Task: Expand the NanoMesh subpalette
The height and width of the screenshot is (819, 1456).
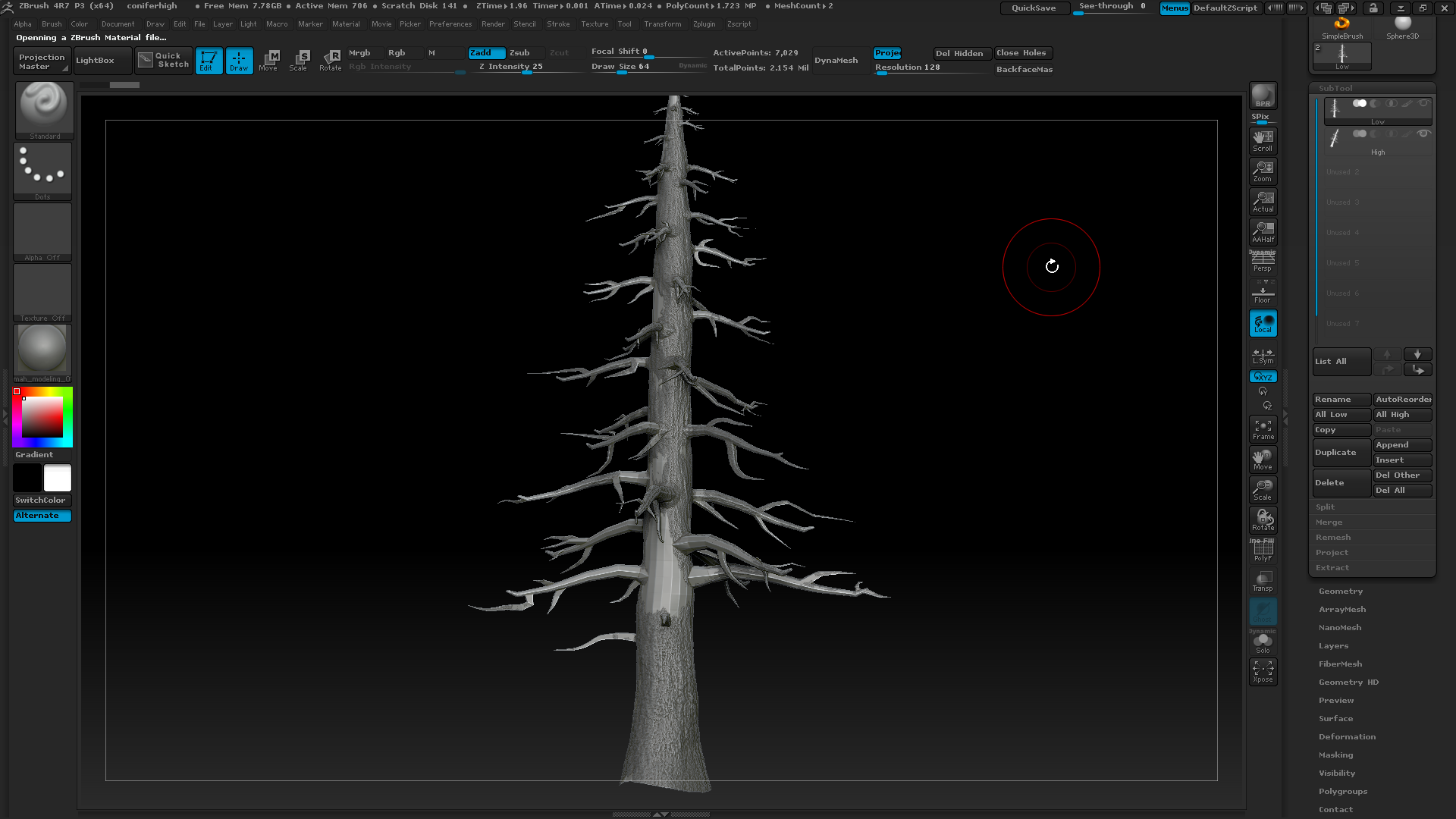Action: tap(1339, 628)
